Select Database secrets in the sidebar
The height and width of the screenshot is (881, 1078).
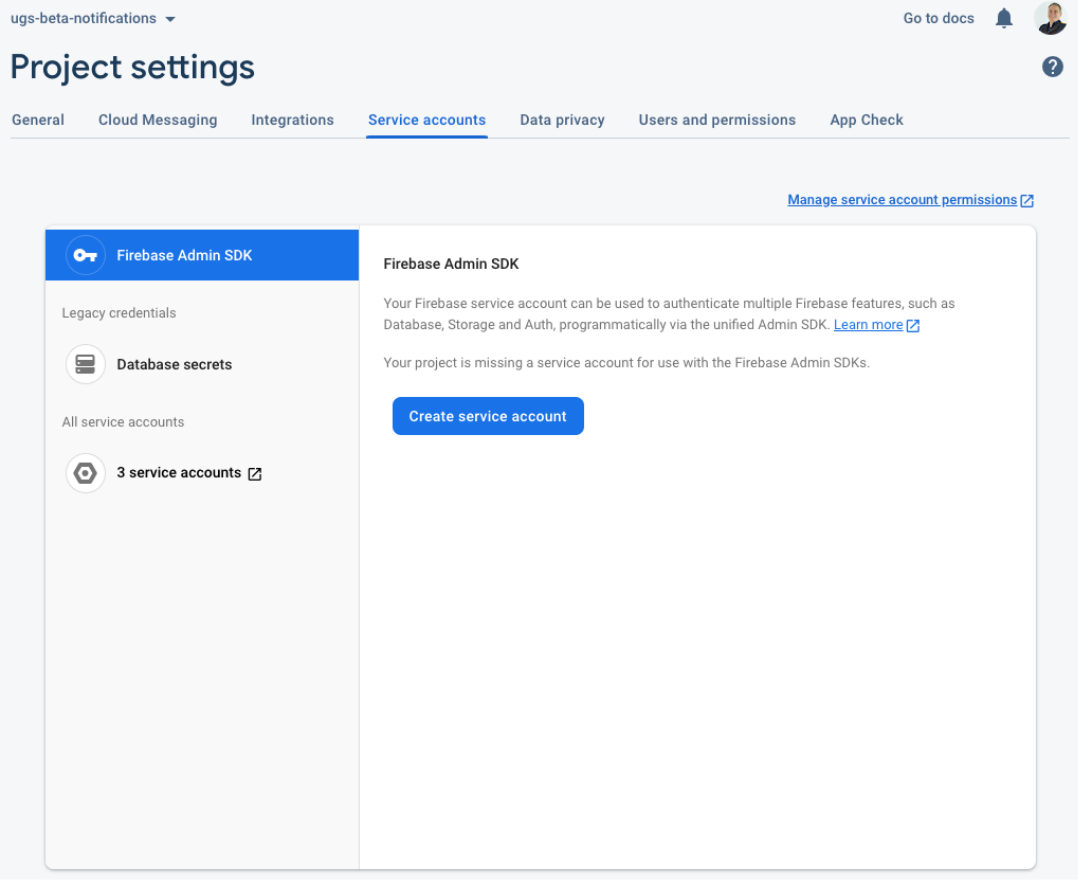pos(174,364)
